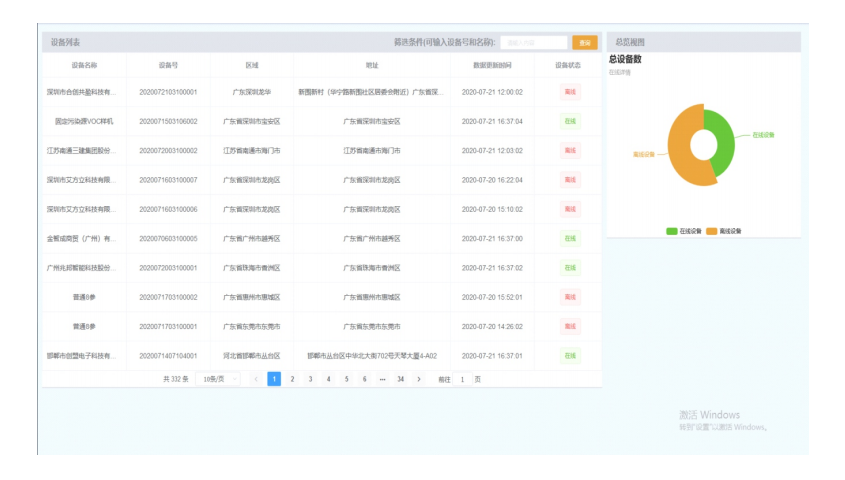This screenshot has width=845, height=480.
Task: Click the orange 查询 search button
Action: (x=584, y=42)
